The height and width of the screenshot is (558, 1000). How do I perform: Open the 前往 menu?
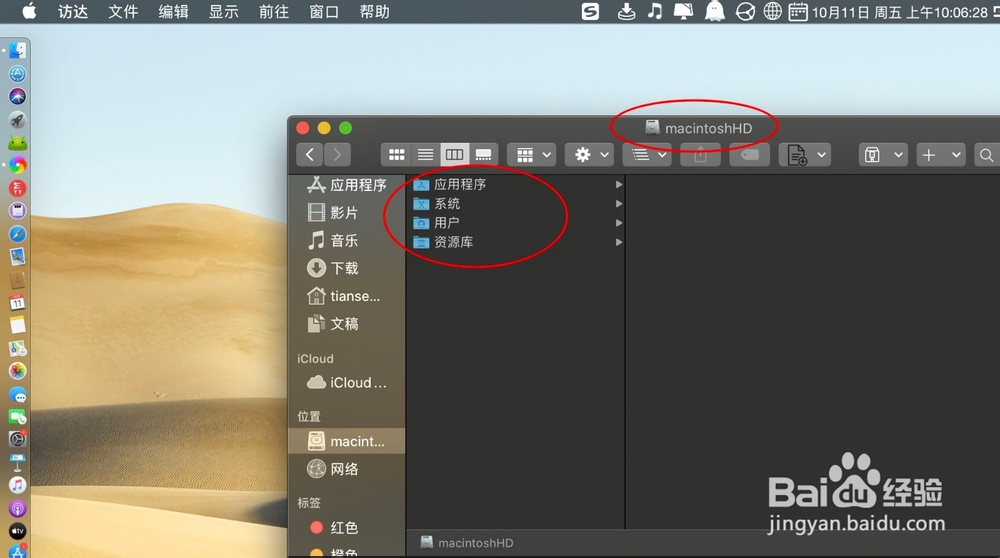[x=274, y=11]
